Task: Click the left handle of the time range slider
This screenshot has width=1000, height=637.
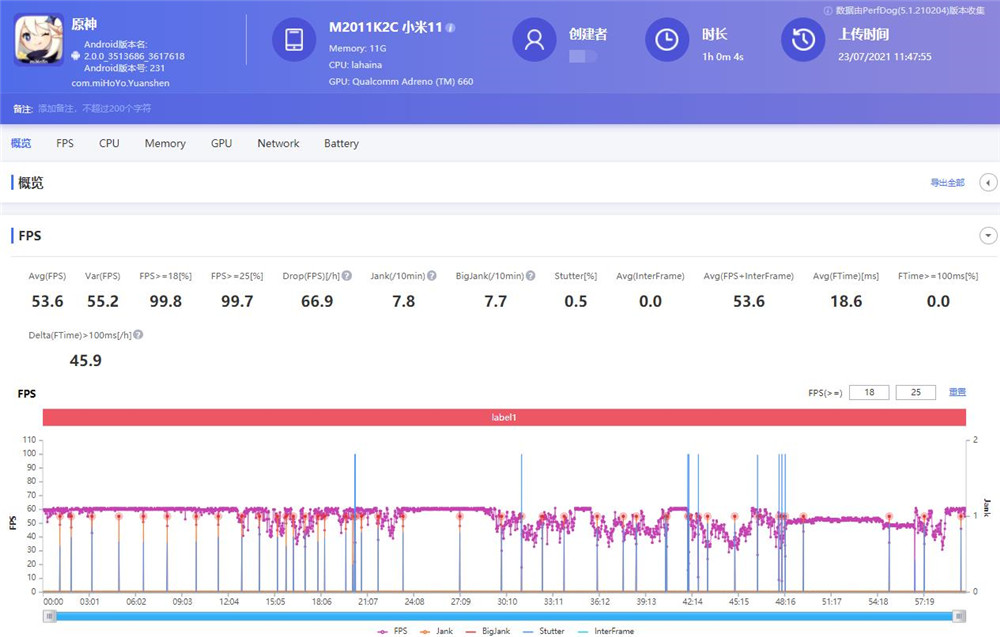Action: click(49, 616)
